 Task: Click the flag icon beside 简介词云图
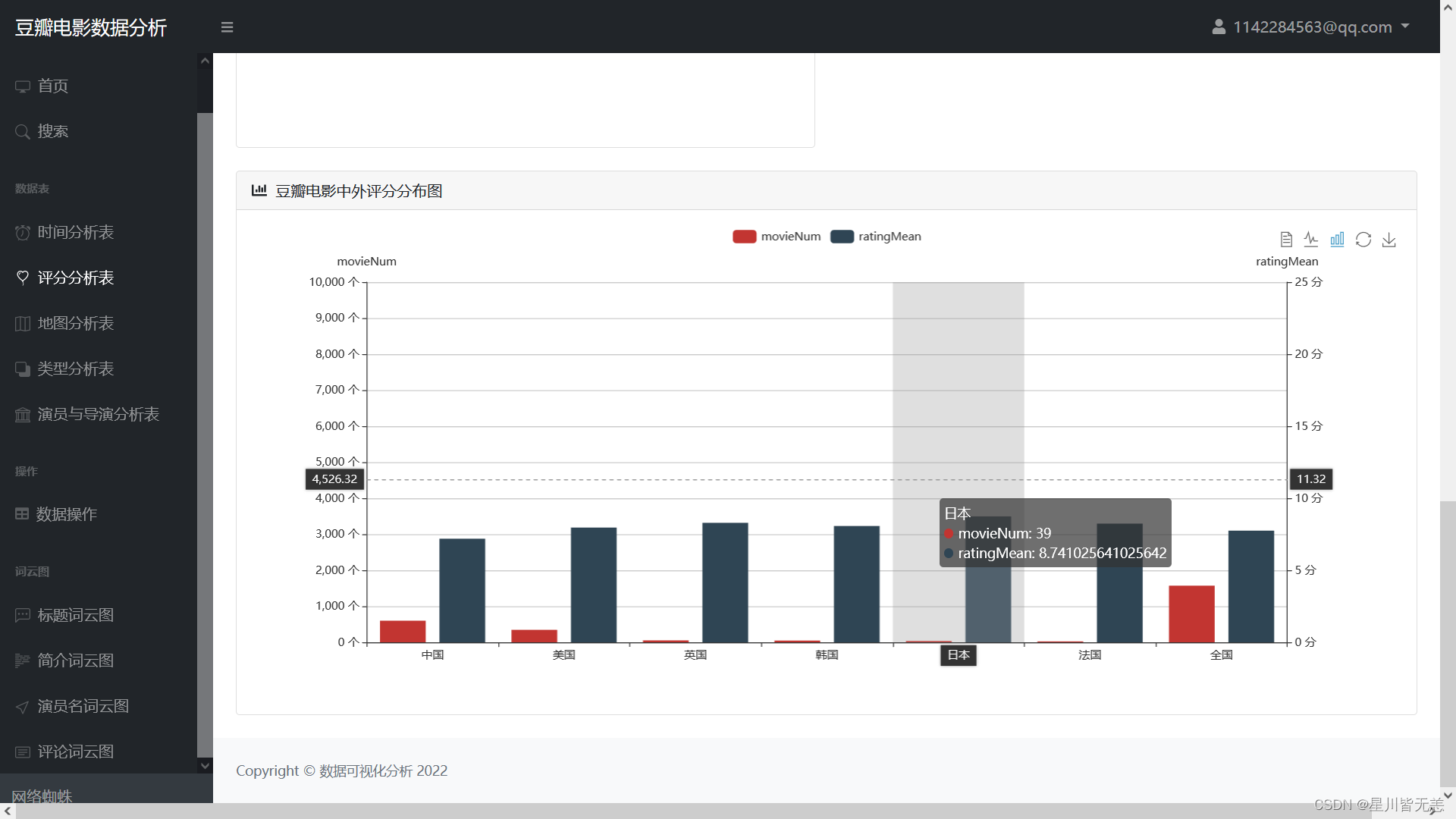click(23, 661)
